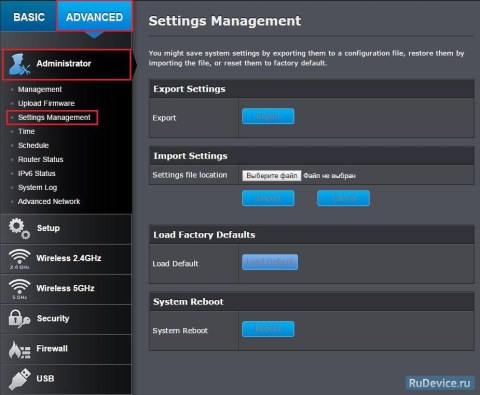Click the 'System Reboot' row label
This screenshot has height=395, width=480.
(180, 331)
